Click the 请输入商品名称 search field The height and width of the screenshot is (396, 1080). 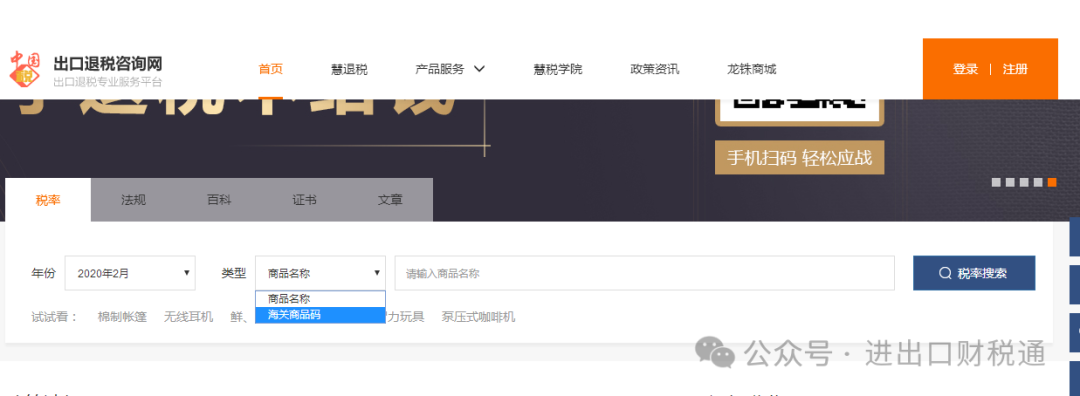pos(645,273)
